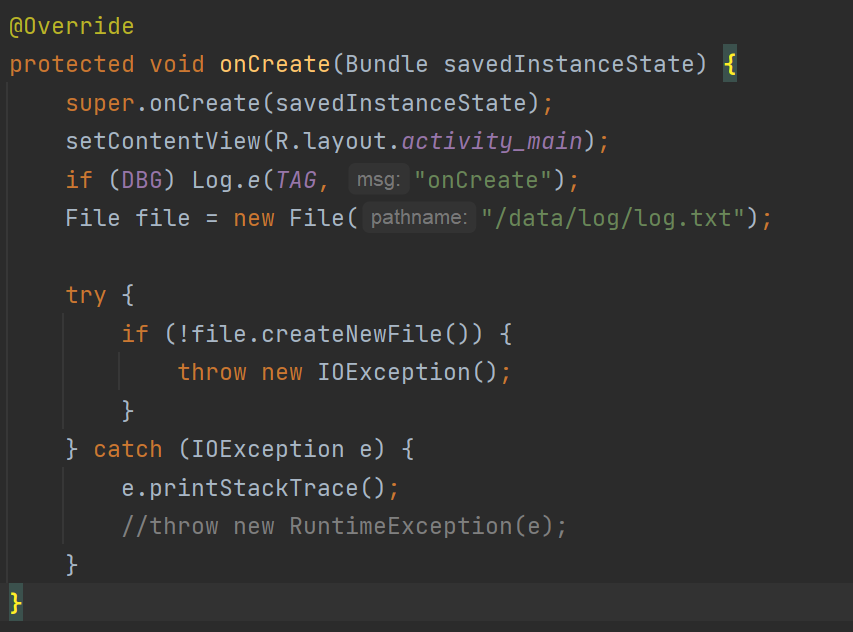The height and width of the screenshot is (632, 853).
Task: Click the "/data/log/log.txt" string
Action: point(613,219)
